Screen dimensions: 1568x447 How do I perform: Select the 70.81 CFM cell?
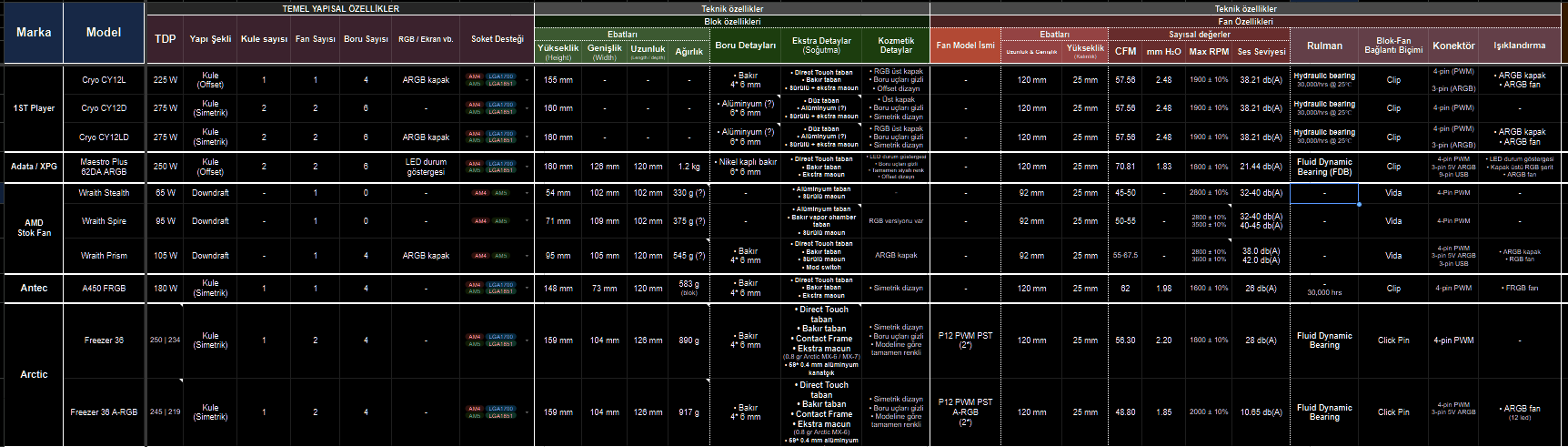1125,167
